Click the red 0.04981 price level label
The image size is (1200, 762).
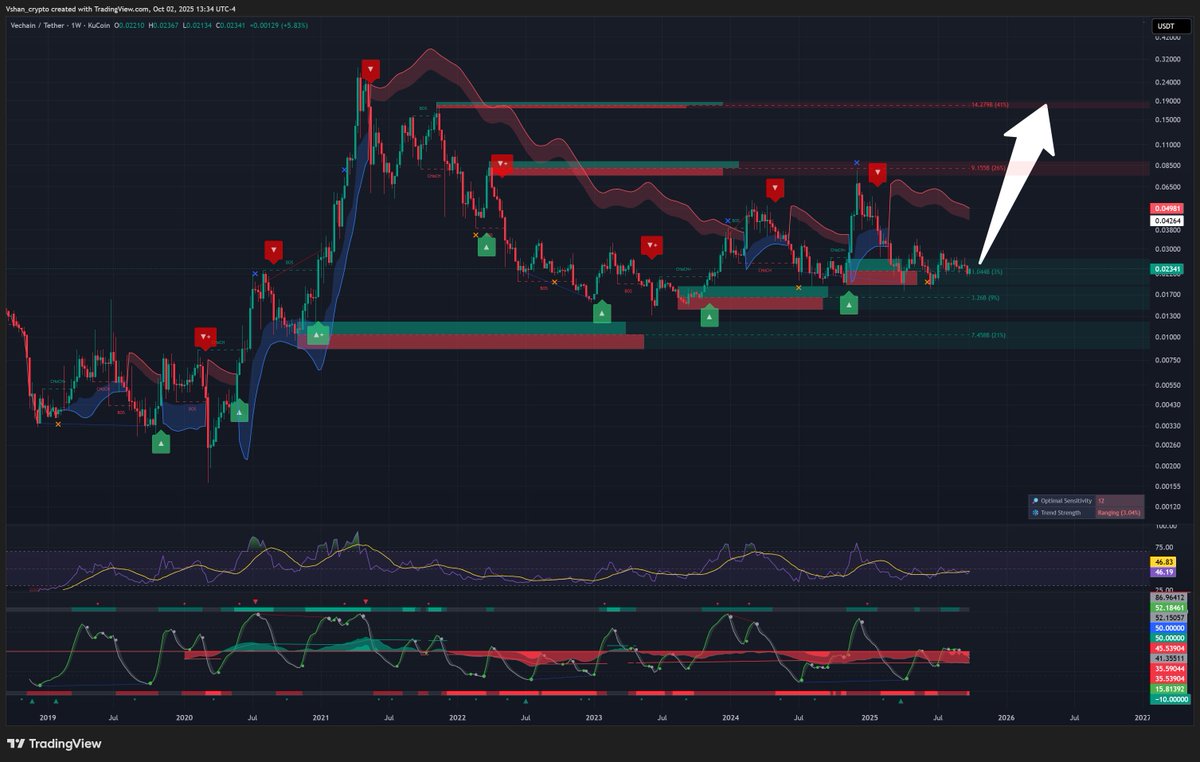(x=1167, y=210)
